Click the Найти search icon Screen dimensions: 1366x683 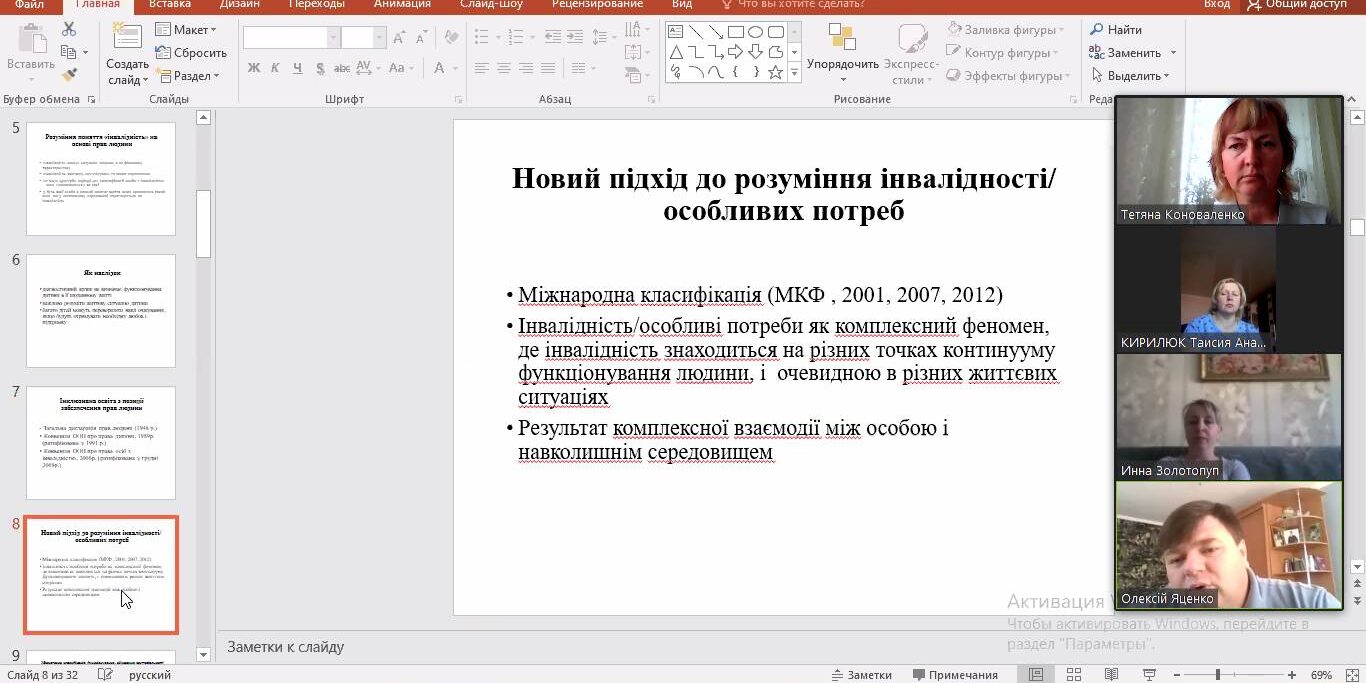(1124, 30)
